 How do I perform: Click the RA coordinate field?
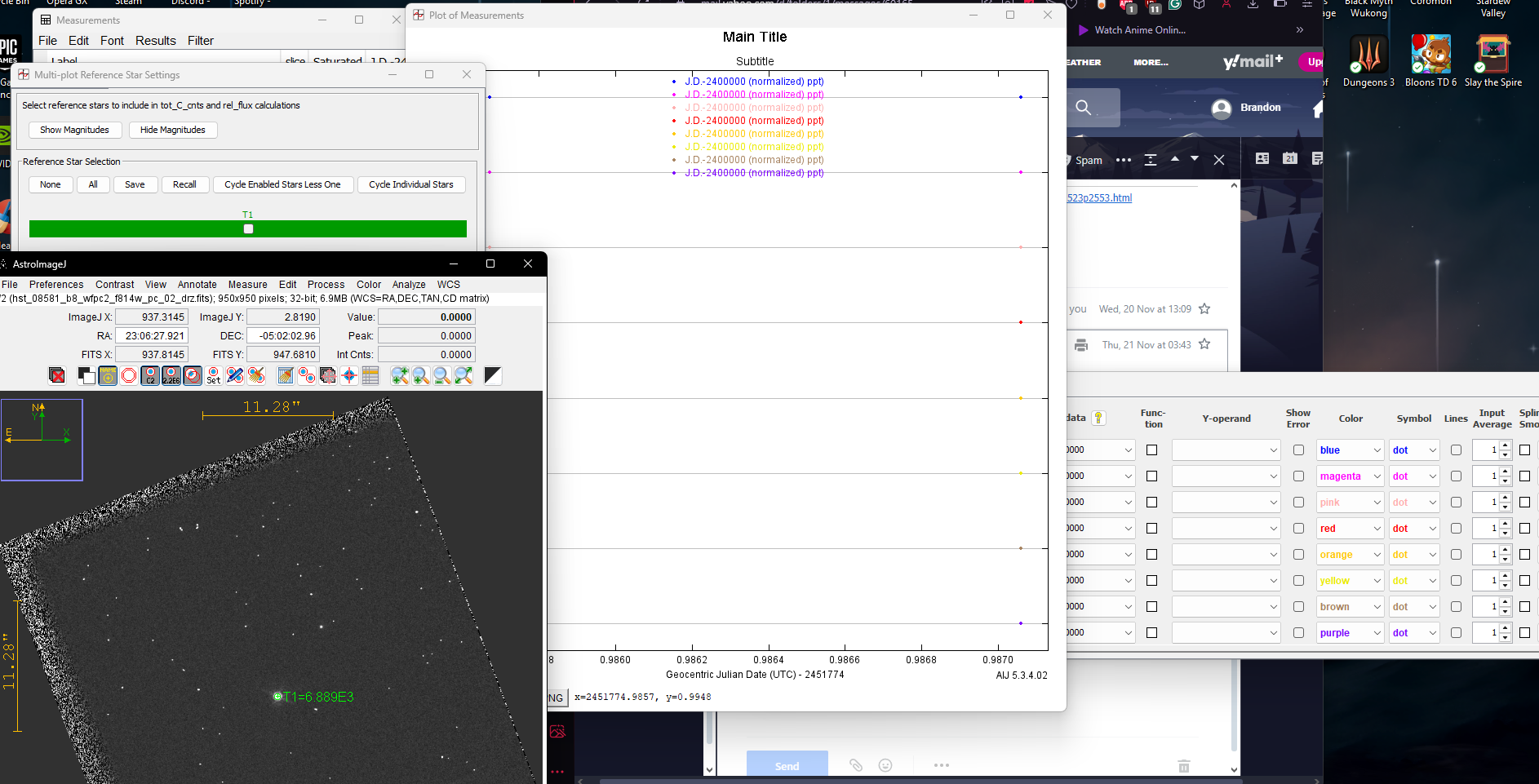pyautogui.click(x=152, y=336)
